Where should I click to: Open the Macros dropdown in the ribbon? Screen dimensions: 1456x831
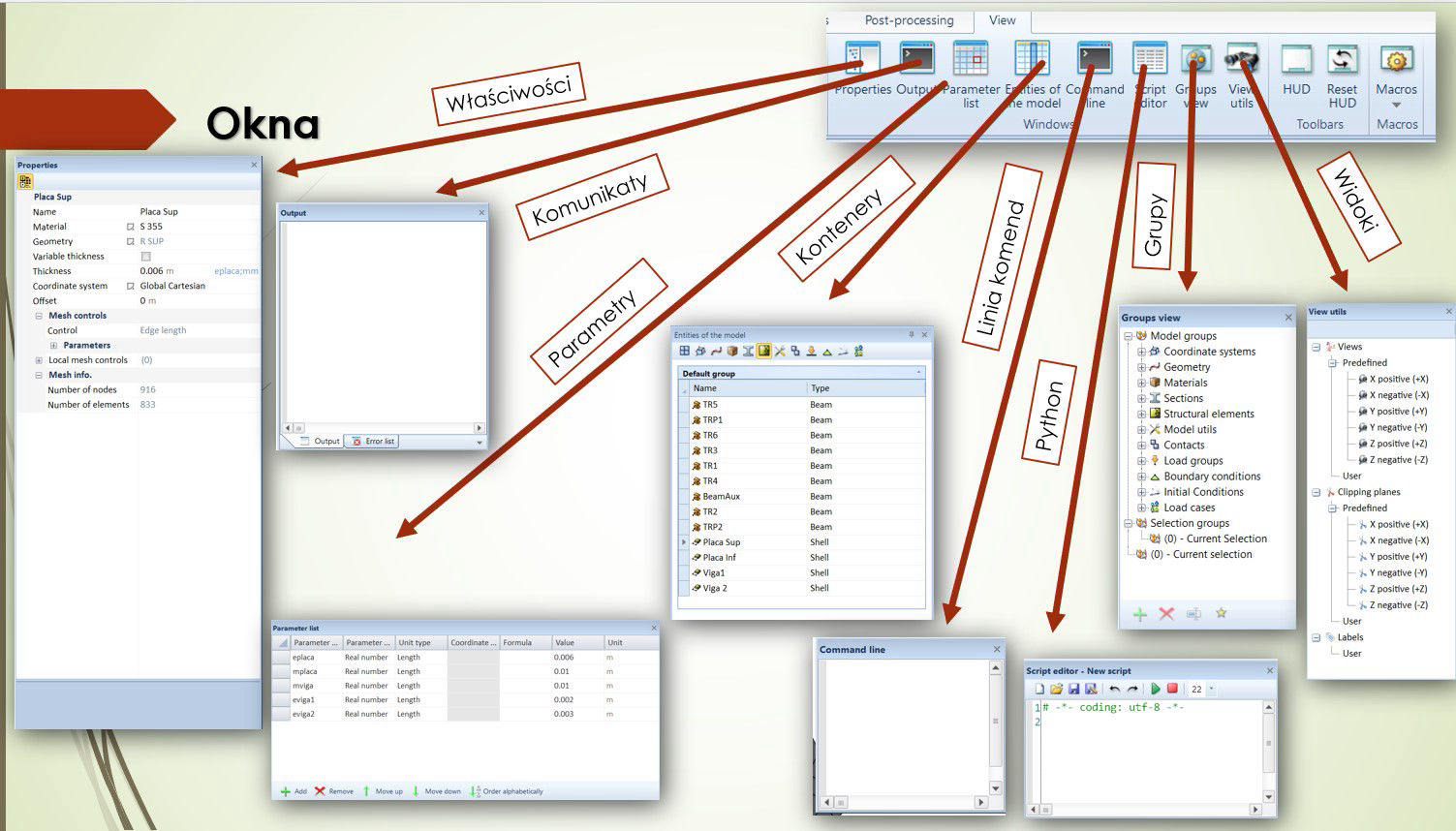coord(1396,105)
